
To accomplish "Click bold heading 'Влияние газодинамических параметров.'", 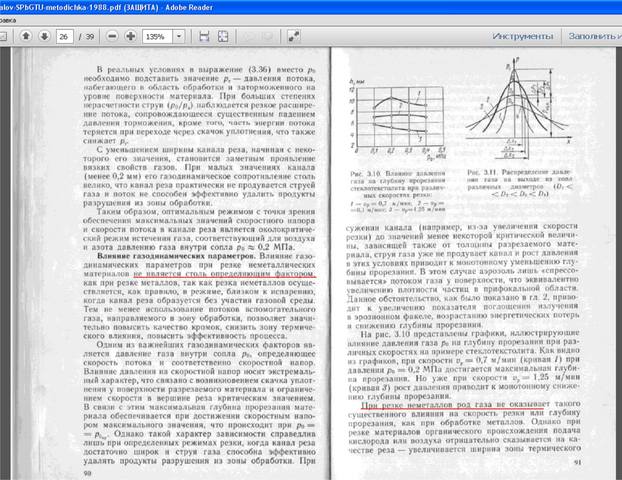I will [177, 256].
